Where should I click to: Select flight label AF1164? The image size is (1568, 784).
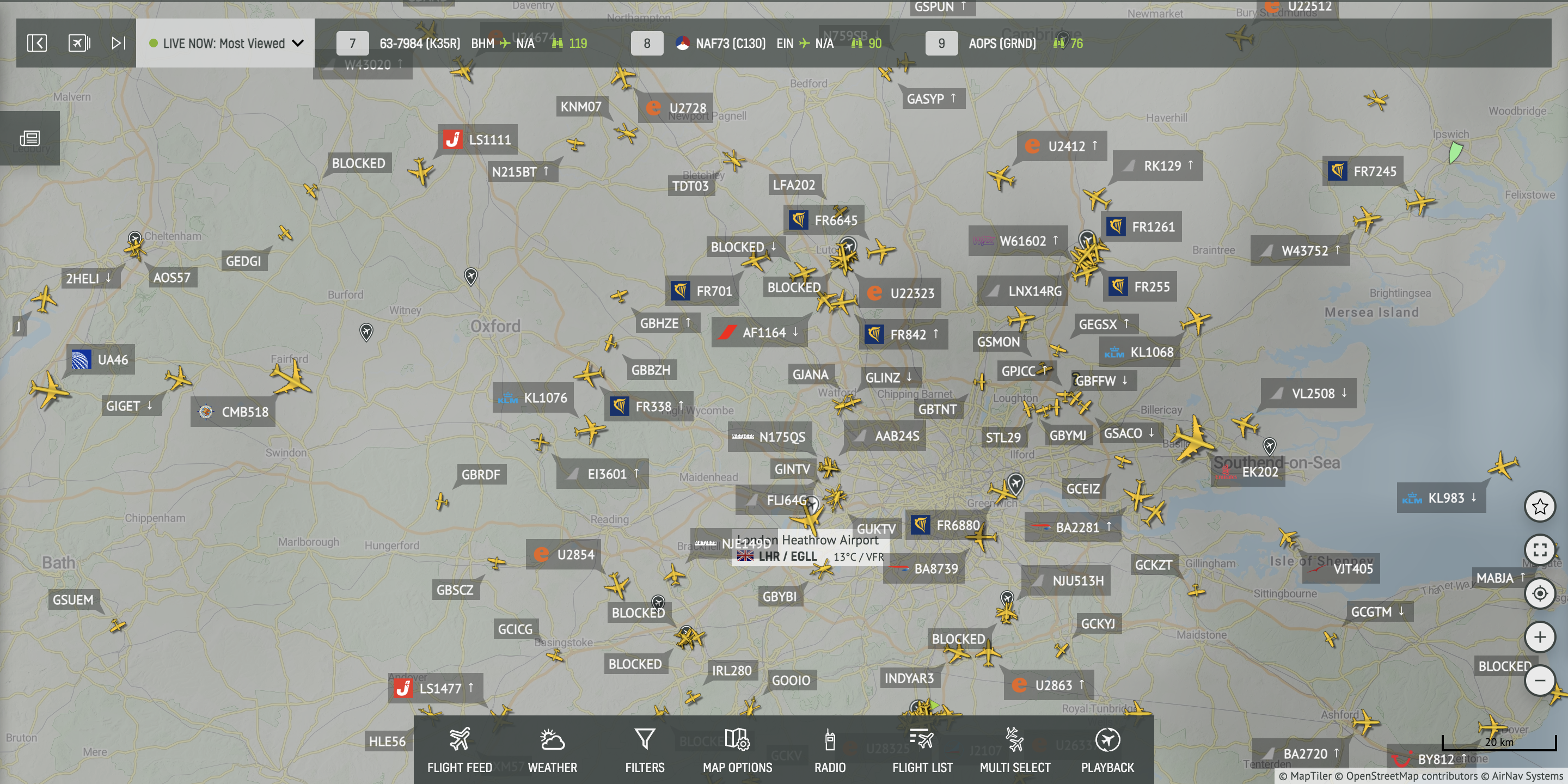759,332
